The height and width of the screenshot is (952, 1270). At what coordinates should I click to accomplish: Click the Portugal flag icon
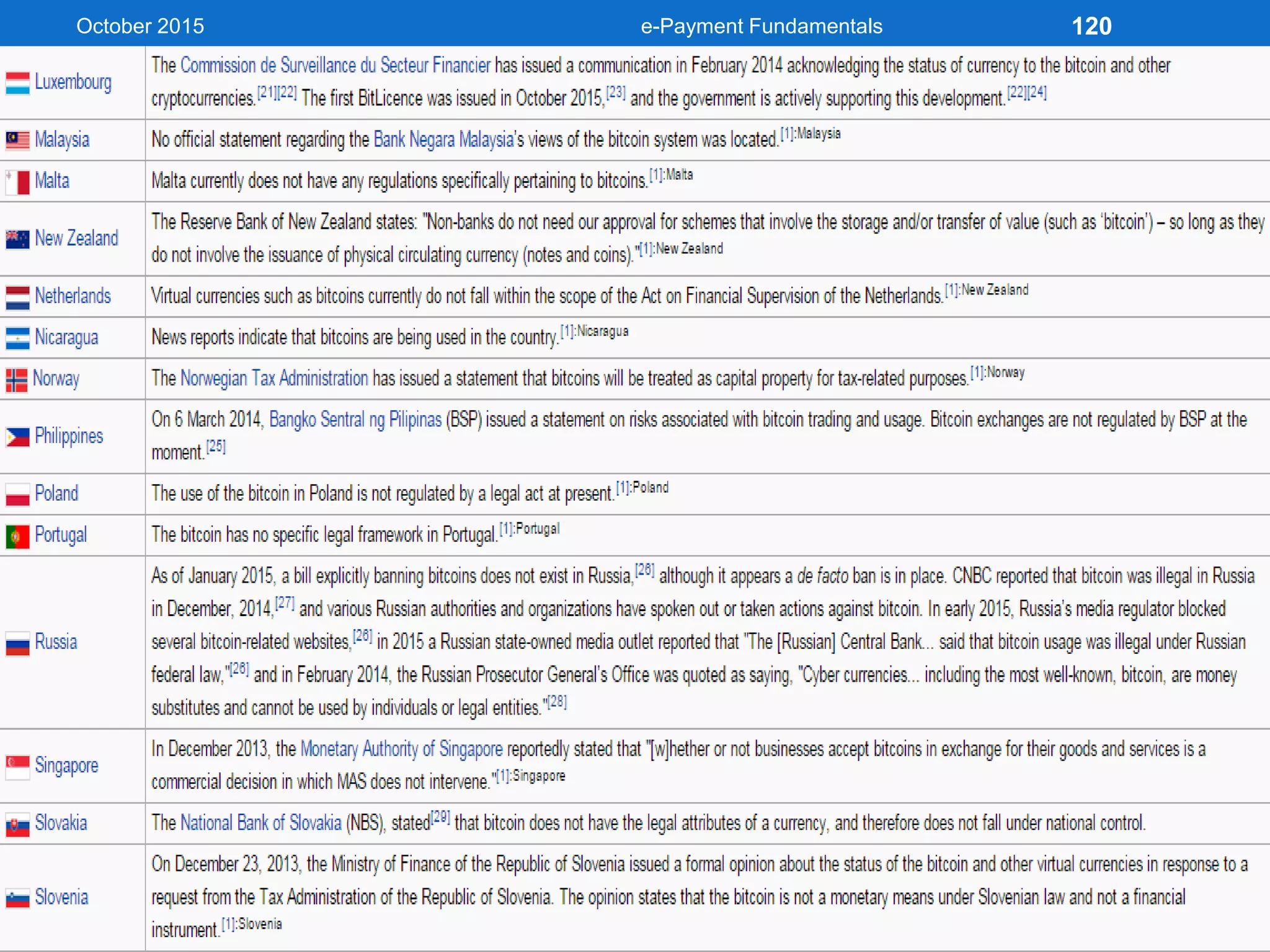(17, 536)
